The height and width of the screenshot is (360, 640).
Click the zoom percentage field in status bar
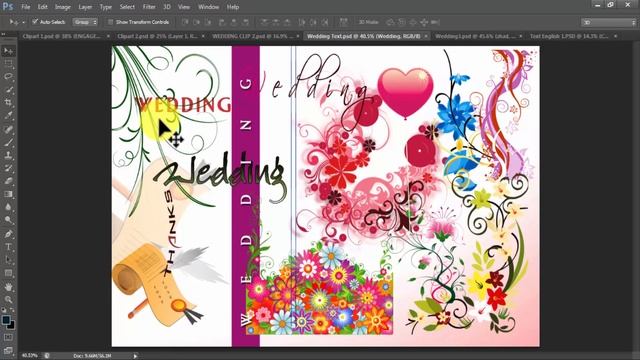[x=29, y=356]
